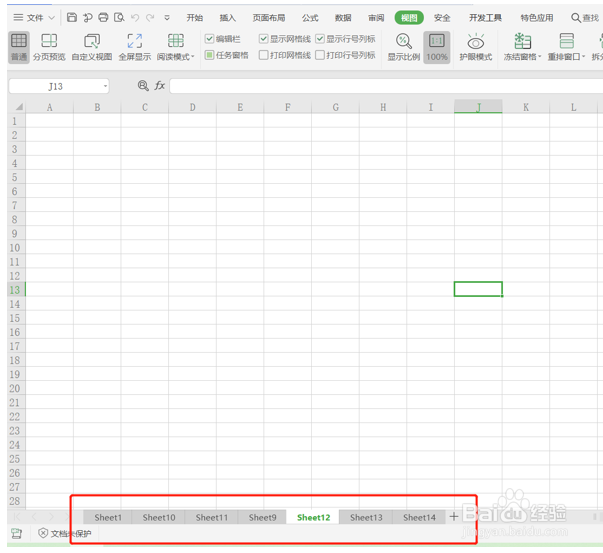Select row 13 header
The height and width of the screenshot is (553, 603).
pyautogui.click(x=15, y=290)
